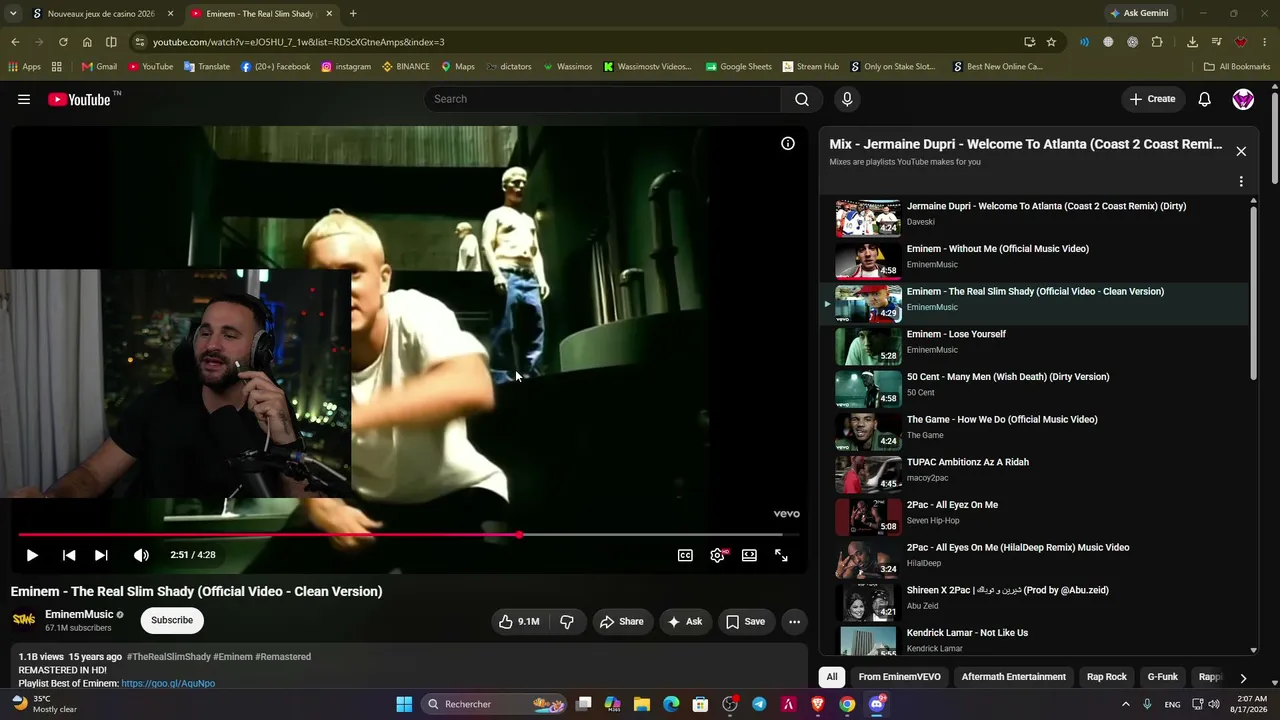Mute the video volume
This screenshot has width=1280, height=720.
pyautogui.click(x=141, y=555)
